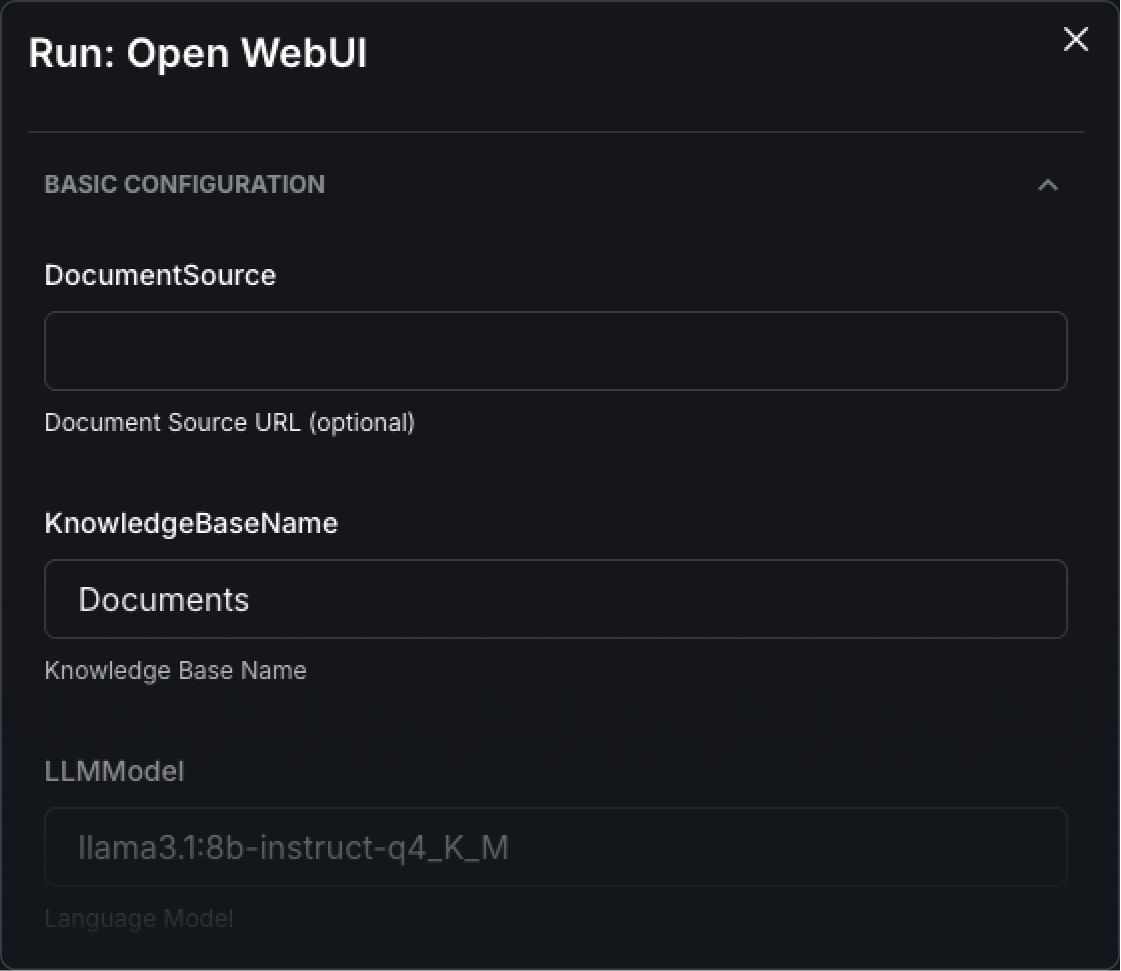
Task: Focus the LLMModel input field
Action: [555, 847]
